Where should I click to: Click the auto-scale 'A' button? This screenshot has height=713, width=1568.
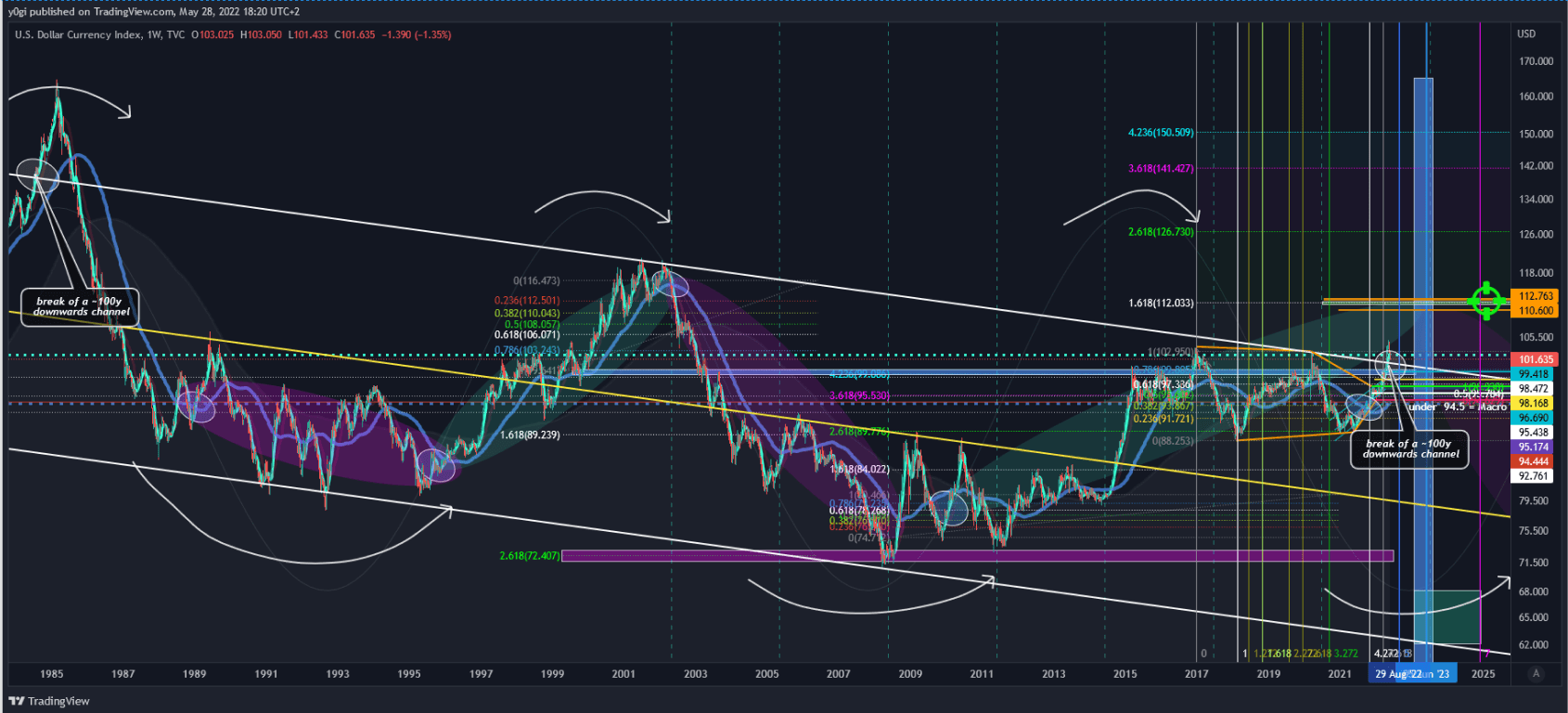[1536, 673]
